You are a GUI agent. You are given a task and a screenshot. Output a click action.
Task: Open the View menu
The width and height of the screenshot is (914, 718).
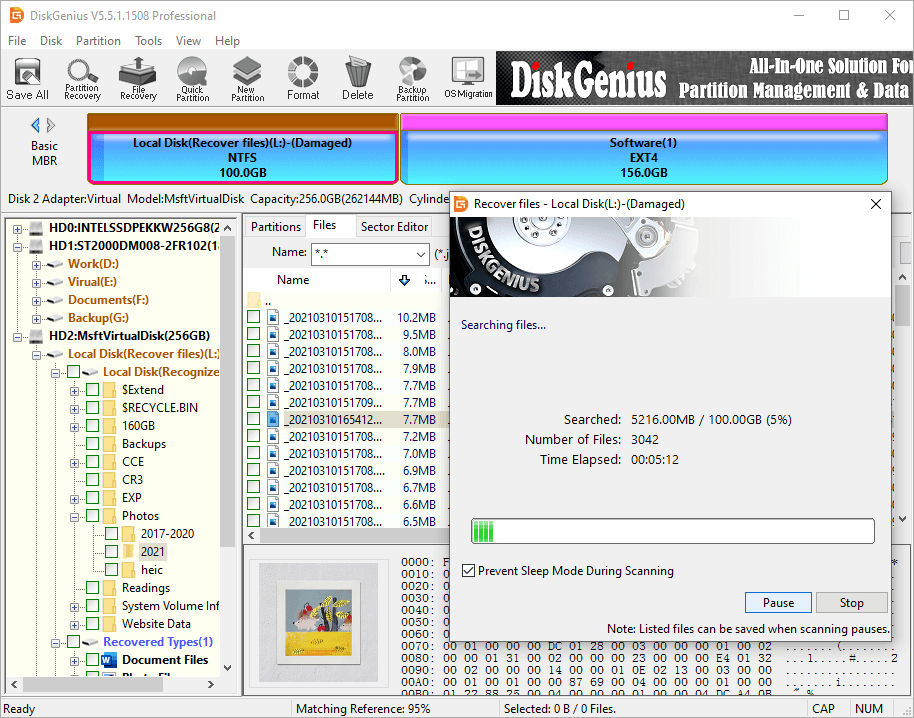tap(188, 41)
